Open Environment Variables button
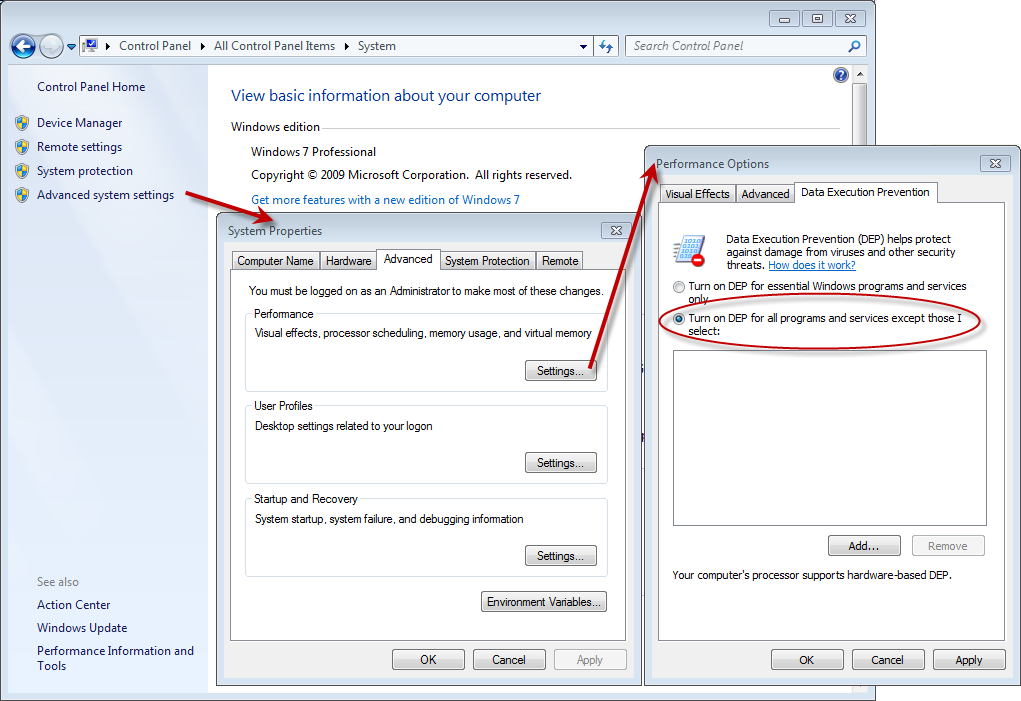The image size is (1021, 701). tap(544, 601)
